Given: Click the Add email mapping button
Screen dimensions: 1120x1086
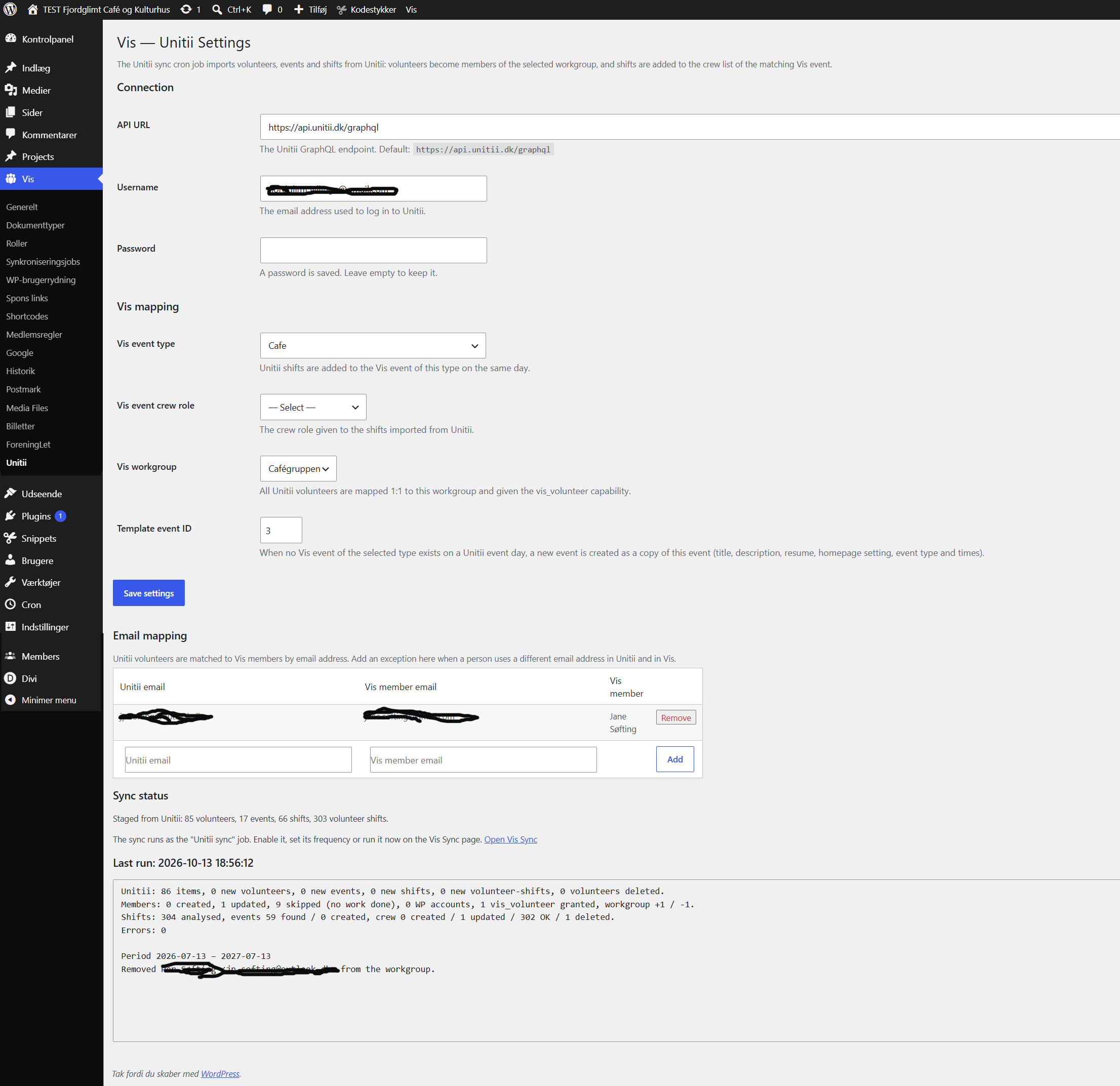Looking at the screenshot, I should point(675,759).
